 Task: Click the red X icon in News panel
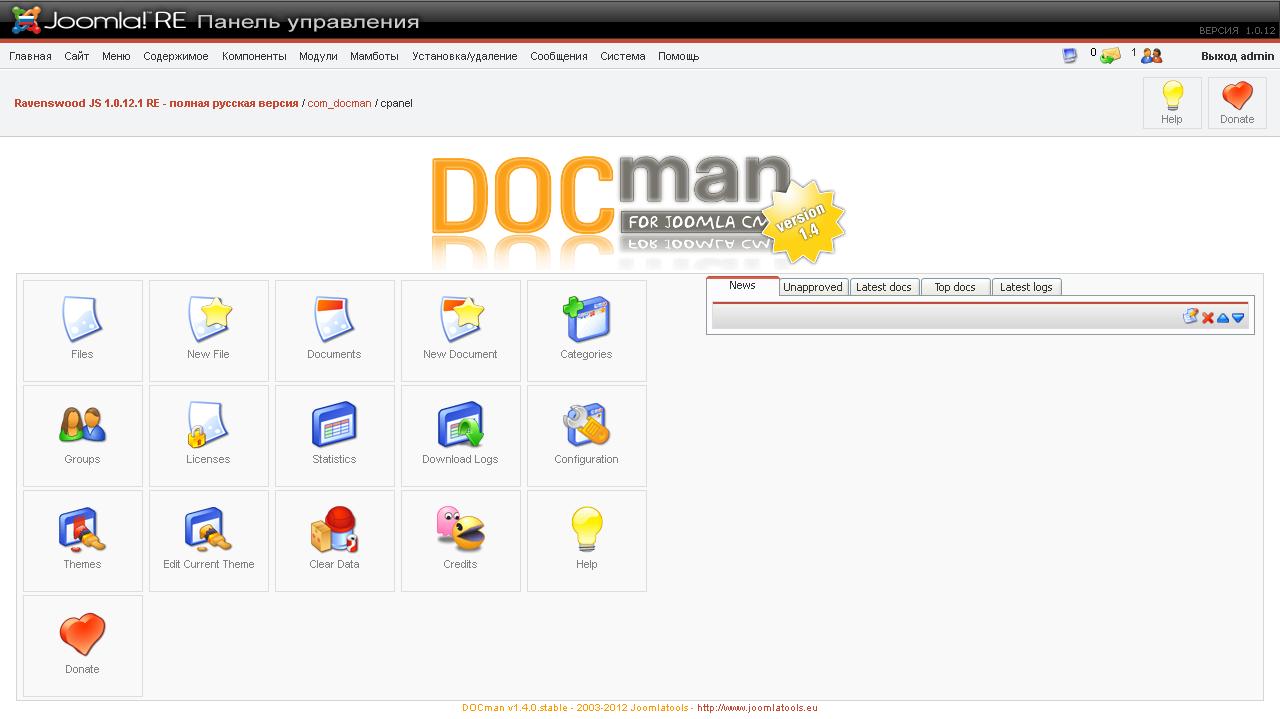1208,318
